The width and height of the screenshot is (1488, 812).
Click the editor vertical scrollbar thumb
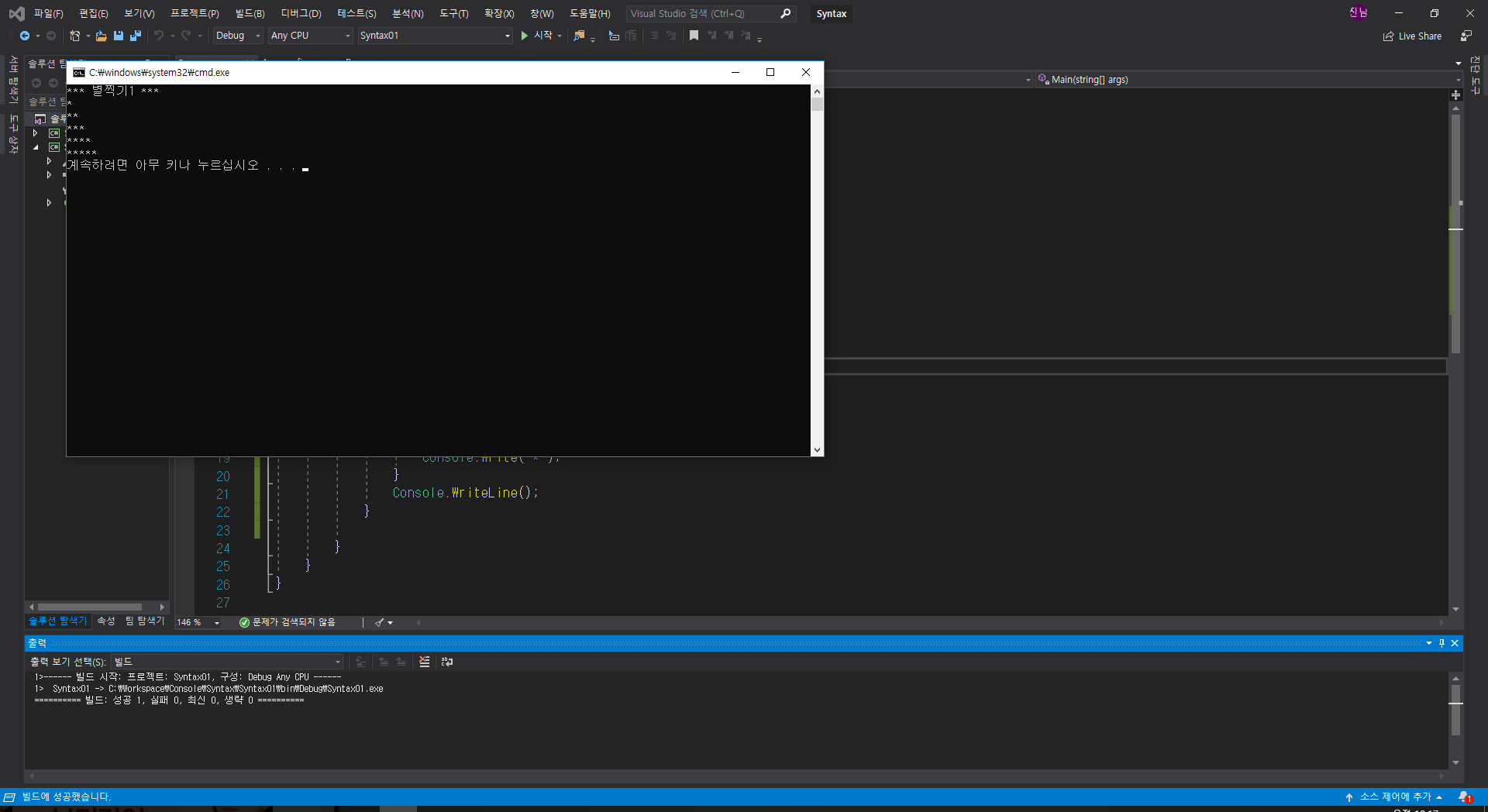coord(1455,234)
